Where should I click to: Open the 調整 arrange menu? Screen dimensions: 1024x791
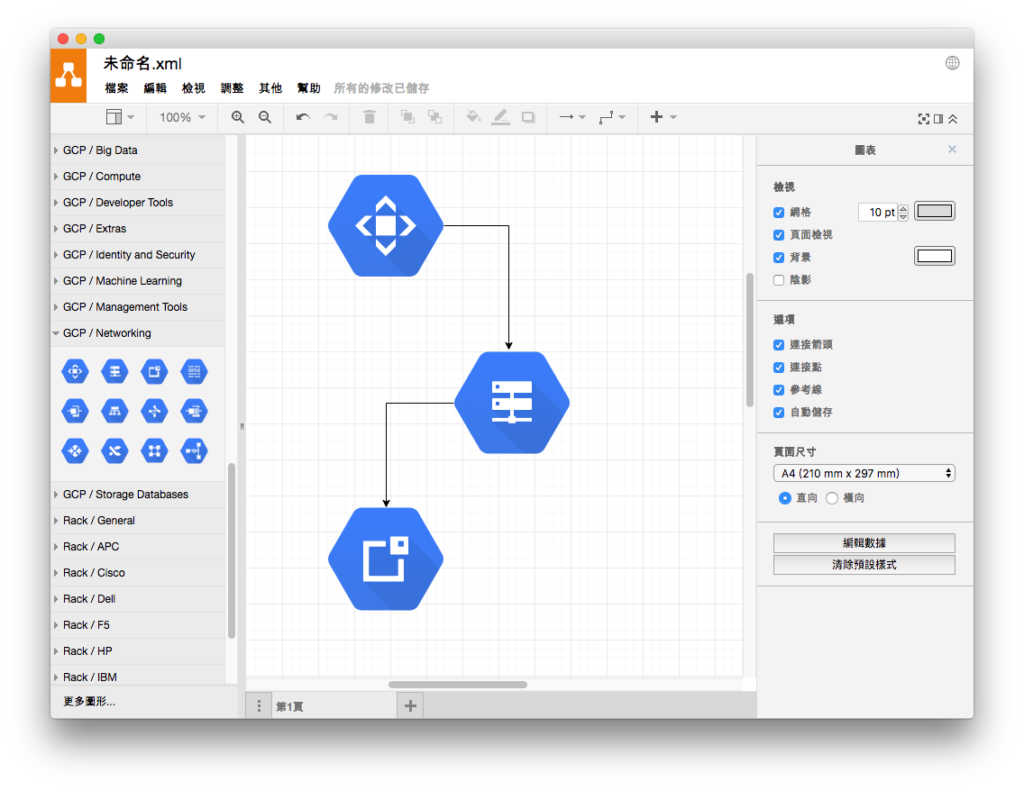point(232,88)
